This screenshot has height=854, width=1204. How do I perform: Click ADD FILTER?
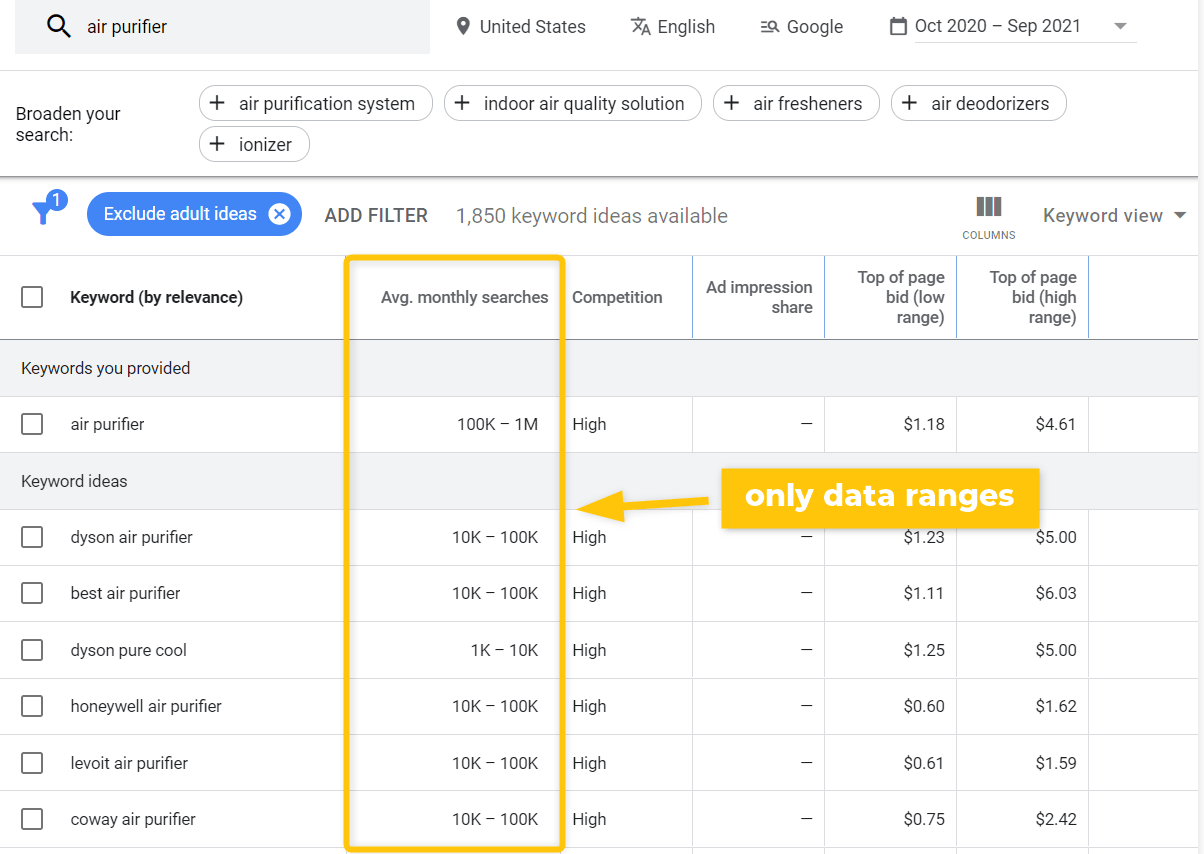[x=376, y=215]
